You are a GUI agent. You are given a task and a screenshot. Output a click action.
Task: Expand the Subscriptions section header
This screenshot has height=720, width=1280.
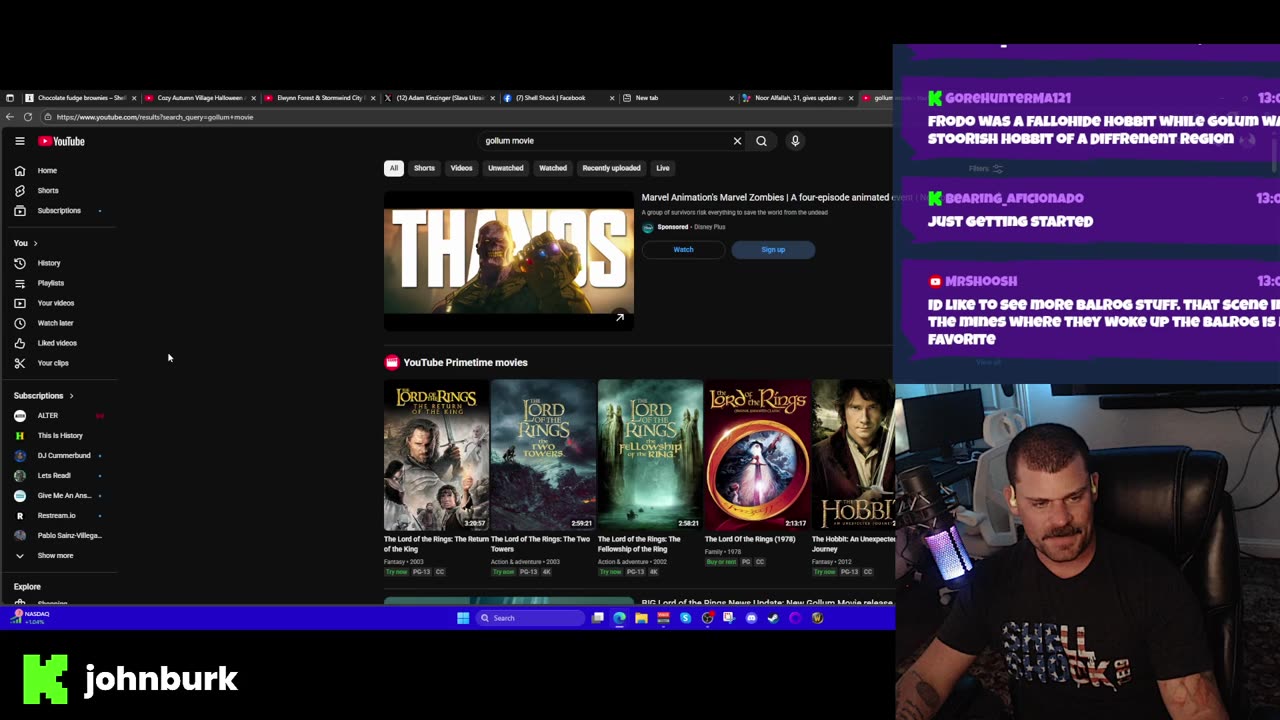point(44,396)
